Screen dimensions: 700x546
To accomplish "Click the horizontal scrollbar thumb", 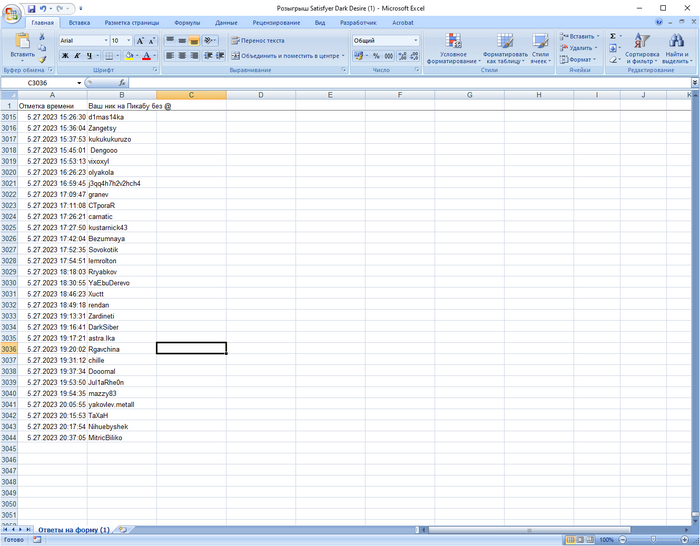I will [x=529, y=530].
